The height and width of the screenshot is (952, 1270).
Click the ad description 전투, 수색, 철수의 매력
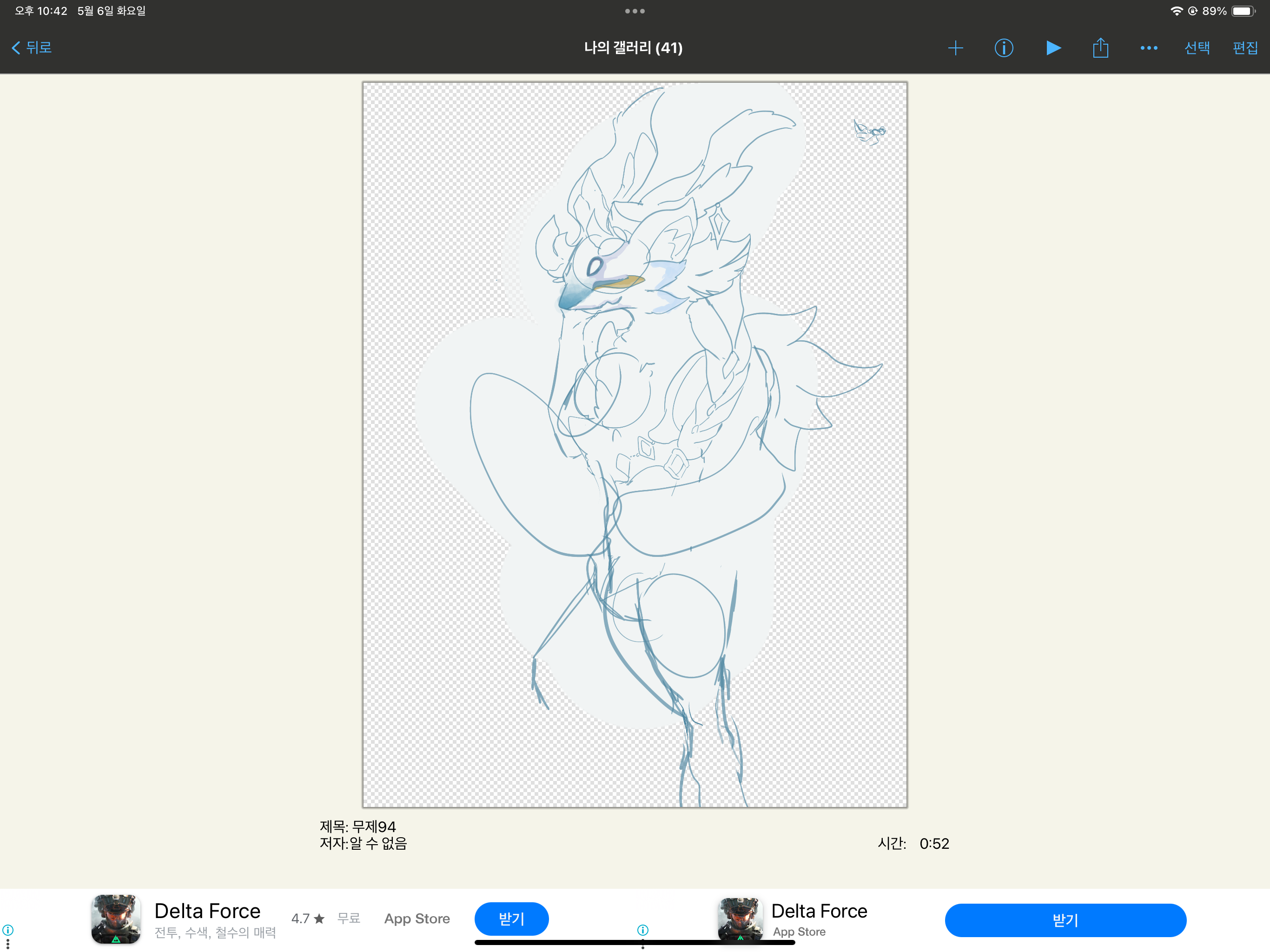(x=215, y=932)
